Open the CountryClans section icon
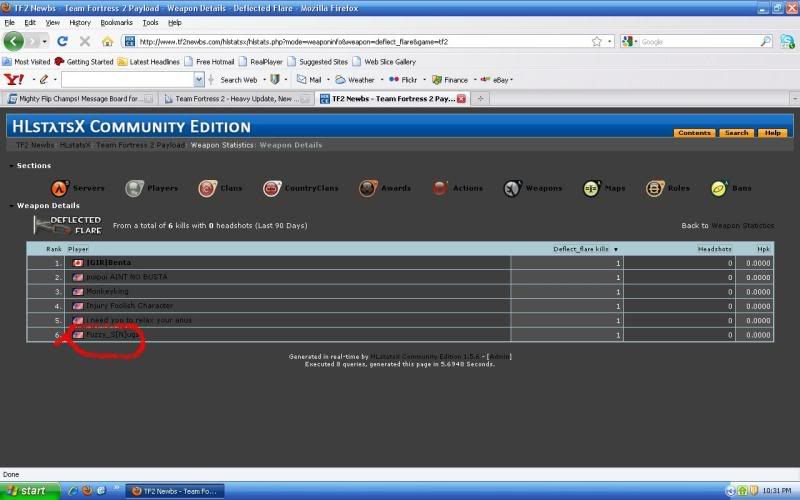Image resolution: width=800 pixels, height=500 pixels. click(x=272, y=188)
